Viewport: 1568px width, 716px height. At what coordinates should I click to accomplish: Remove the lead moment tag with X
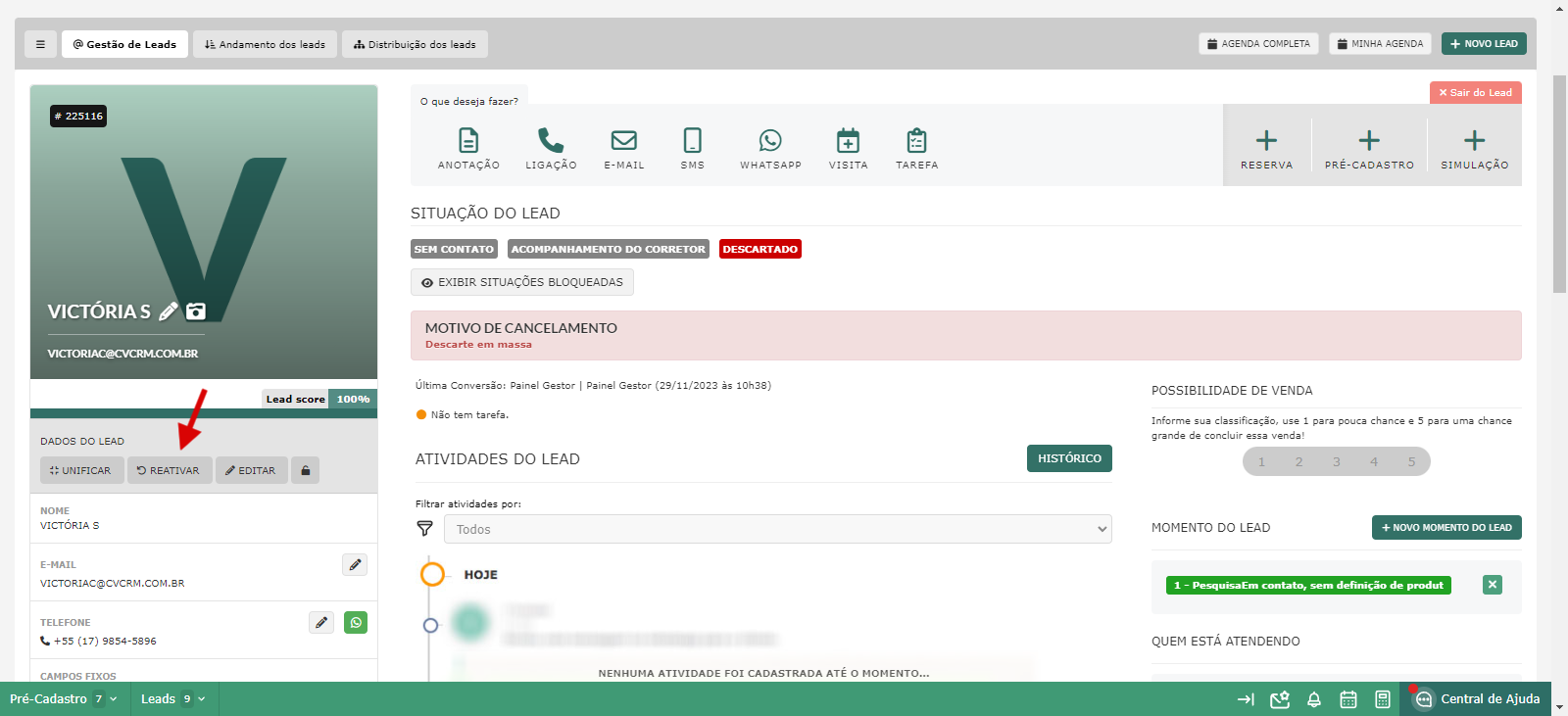point(1493,585)
